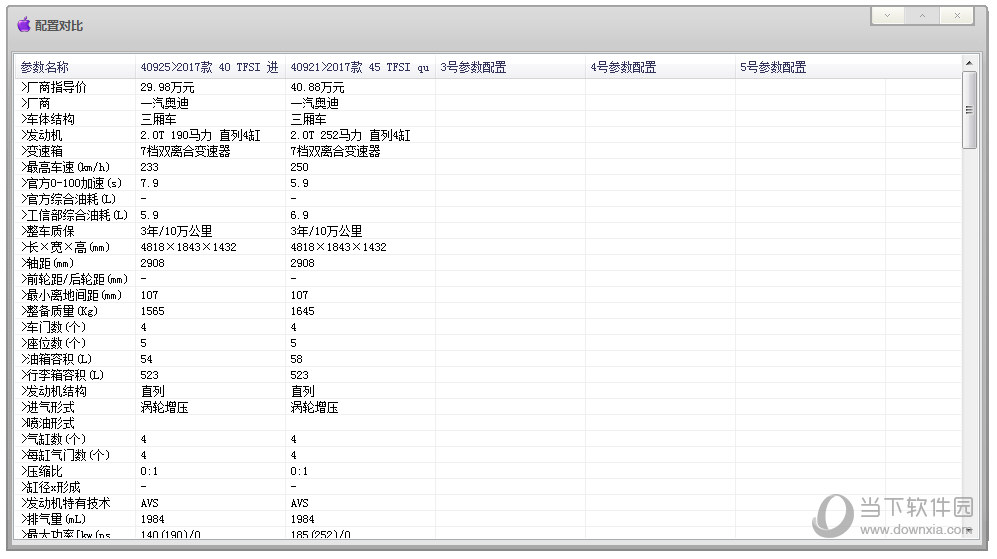This screenshot has width=997, height=559.
Task: Click the fuel tank value 54
Action: coord(146,359)
